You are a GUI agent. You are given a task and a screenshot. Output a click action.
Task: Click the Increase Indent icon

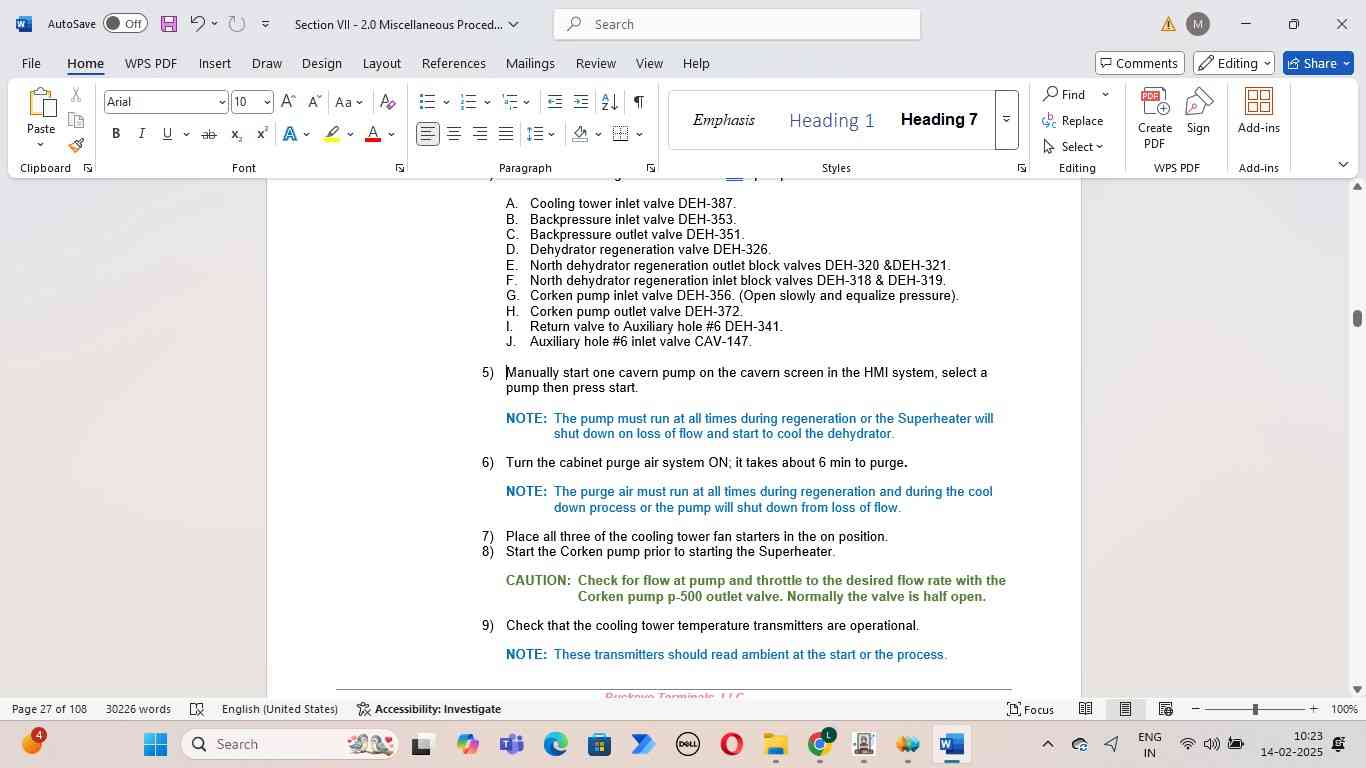[581, 102]
